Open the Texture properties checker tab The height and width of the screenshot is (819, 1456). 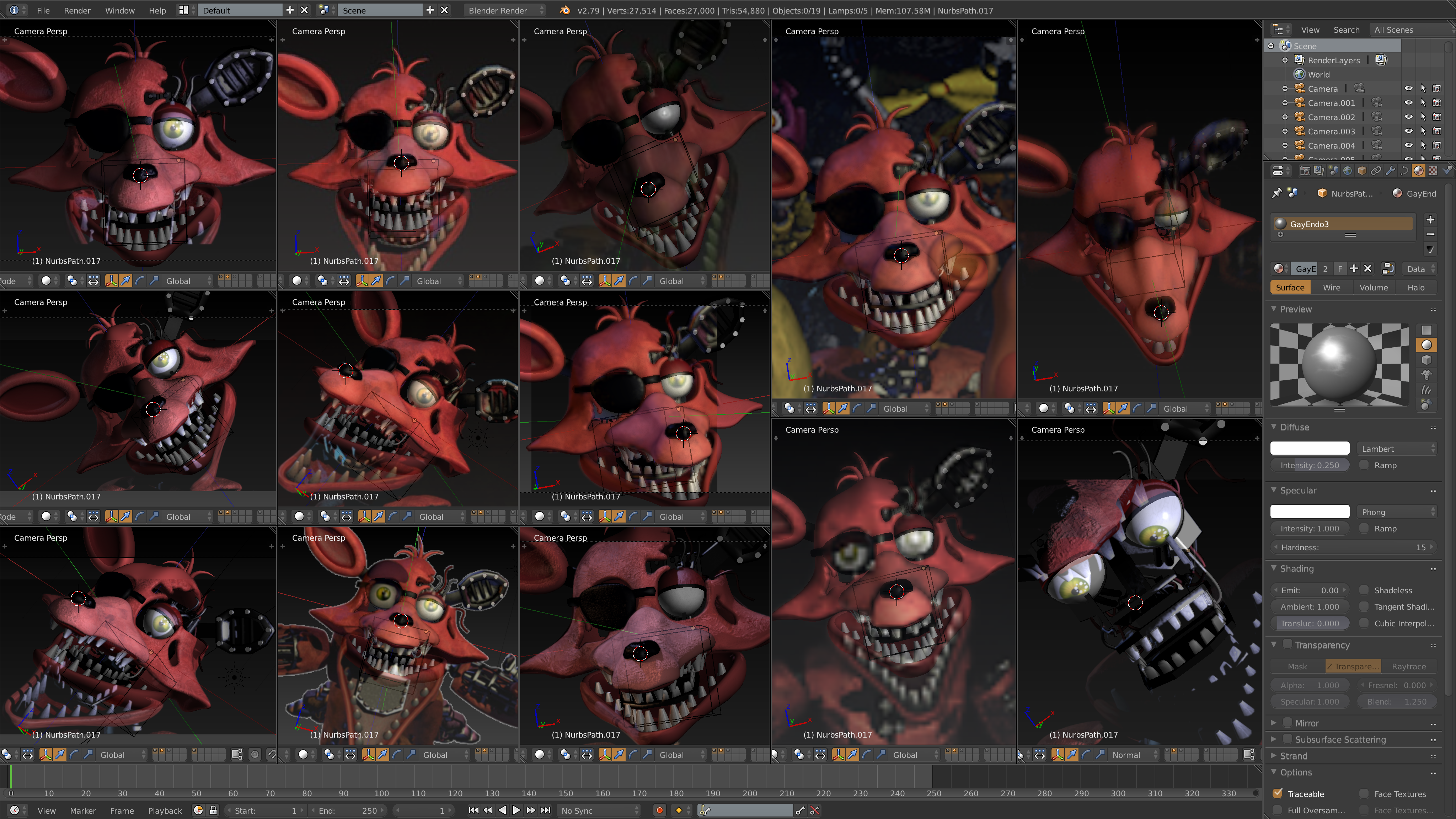[x=1433, y=171]
